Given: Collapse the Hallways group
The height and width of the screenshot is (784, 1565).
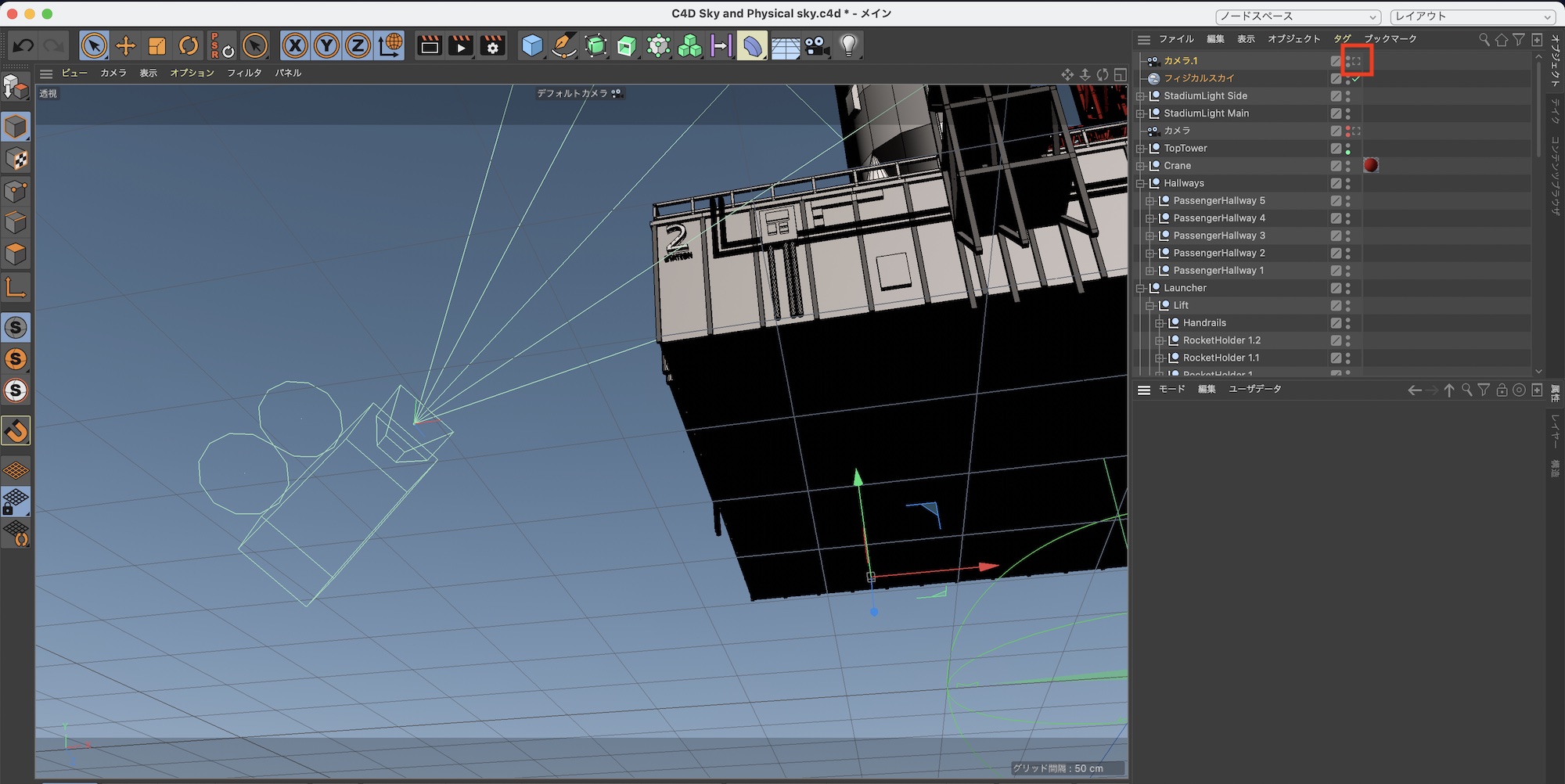Looking at the screenshot, I should coord(1140,184).
